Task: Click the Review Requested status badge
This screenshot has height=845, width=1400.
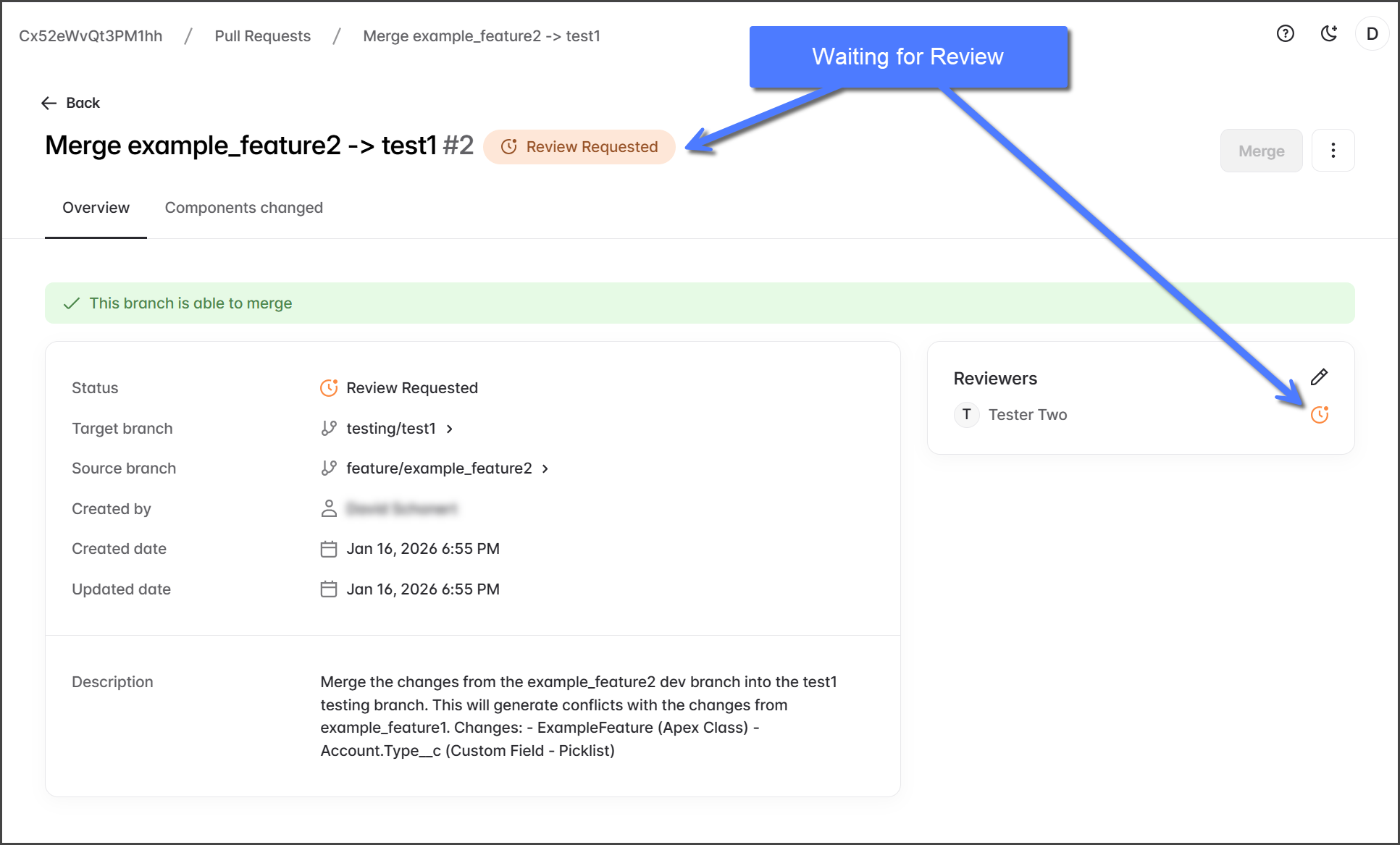Action: (x=579, y=147)
